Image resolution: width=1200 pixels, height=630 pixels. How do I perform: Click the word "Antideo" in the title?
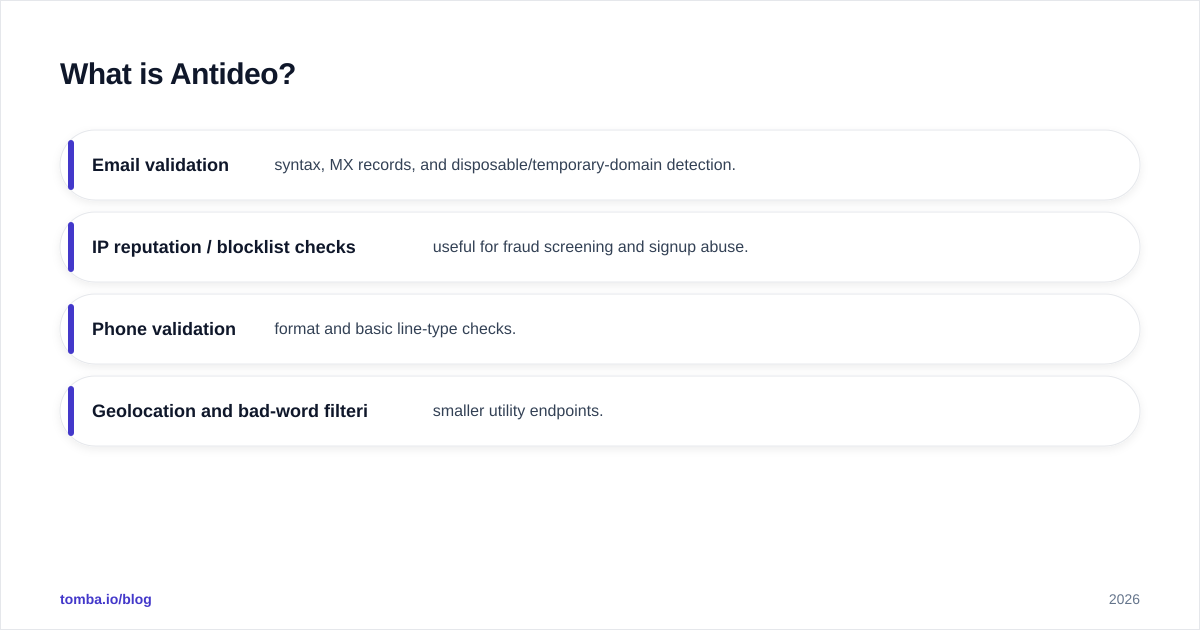coord(233,74)
